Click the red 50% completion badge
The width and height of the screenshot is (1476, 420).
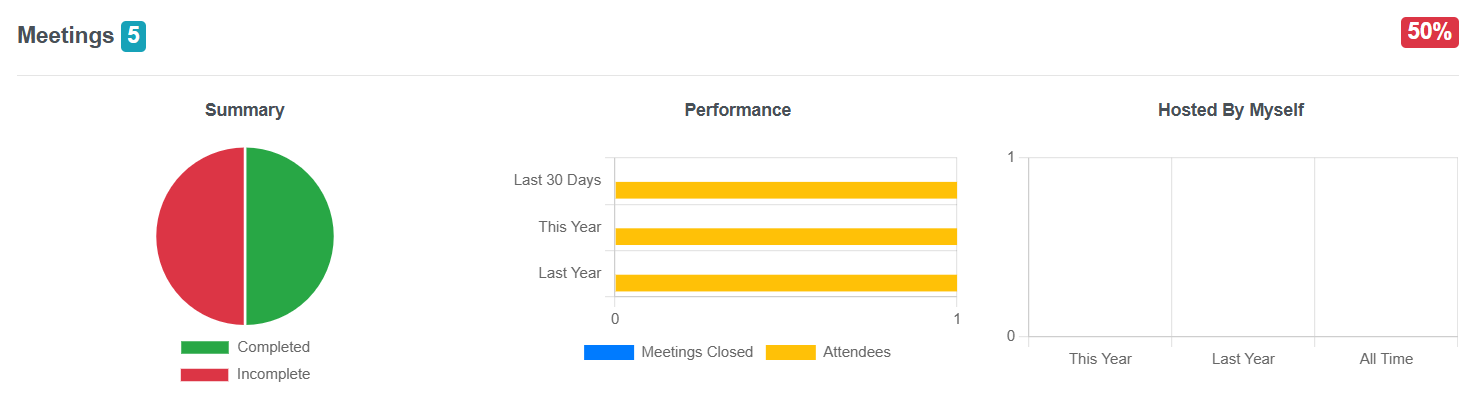(x=1429, y=32)
